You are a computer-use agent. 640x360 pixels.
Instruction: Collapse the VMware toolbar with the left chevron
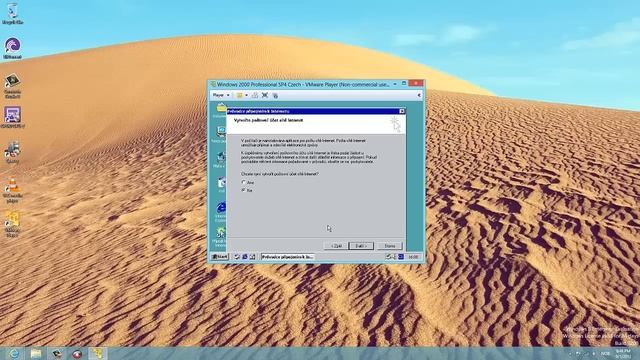[x=419, y=95]
